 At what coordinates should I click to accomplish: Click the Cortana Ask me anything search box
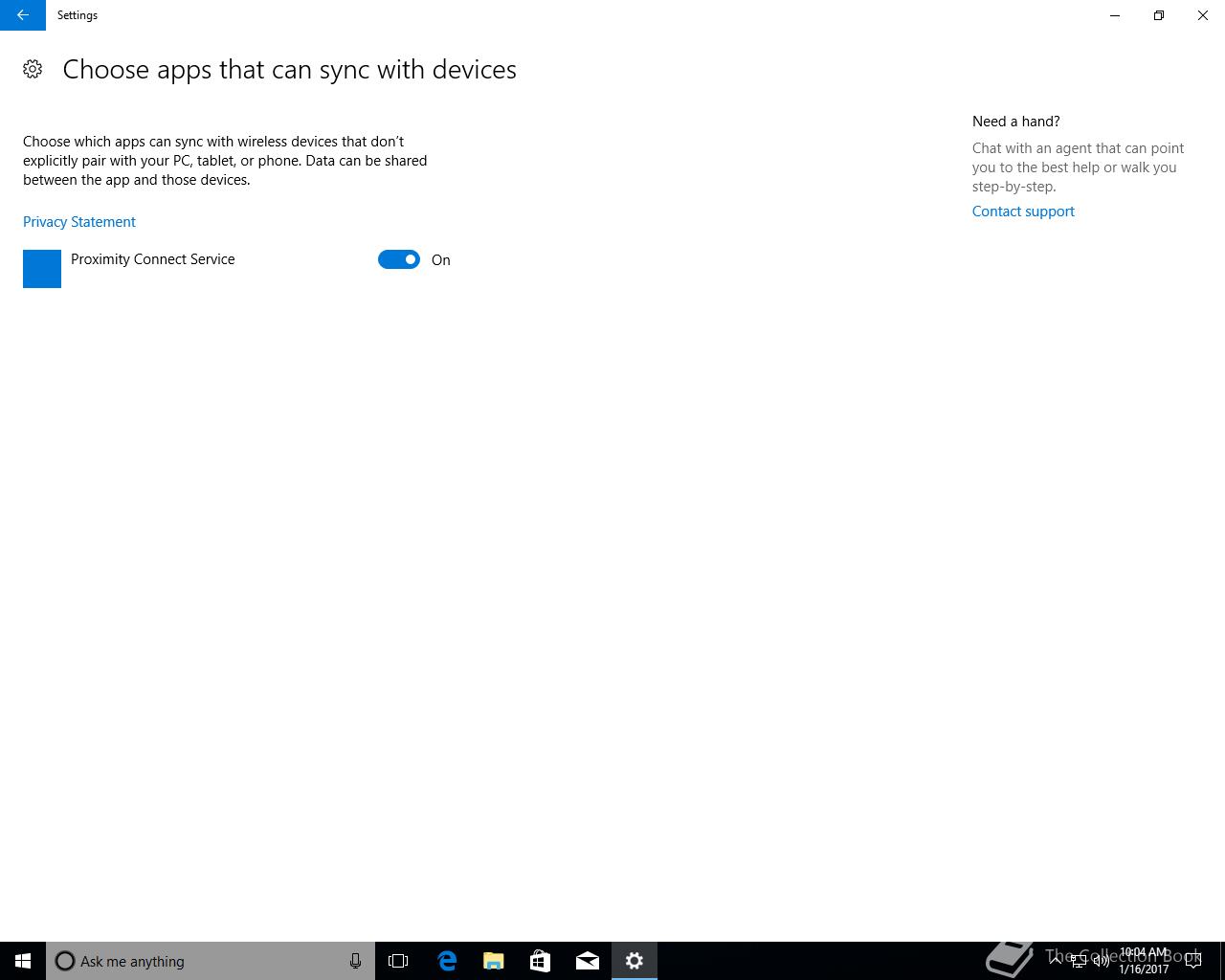click(x=211, y=961)
